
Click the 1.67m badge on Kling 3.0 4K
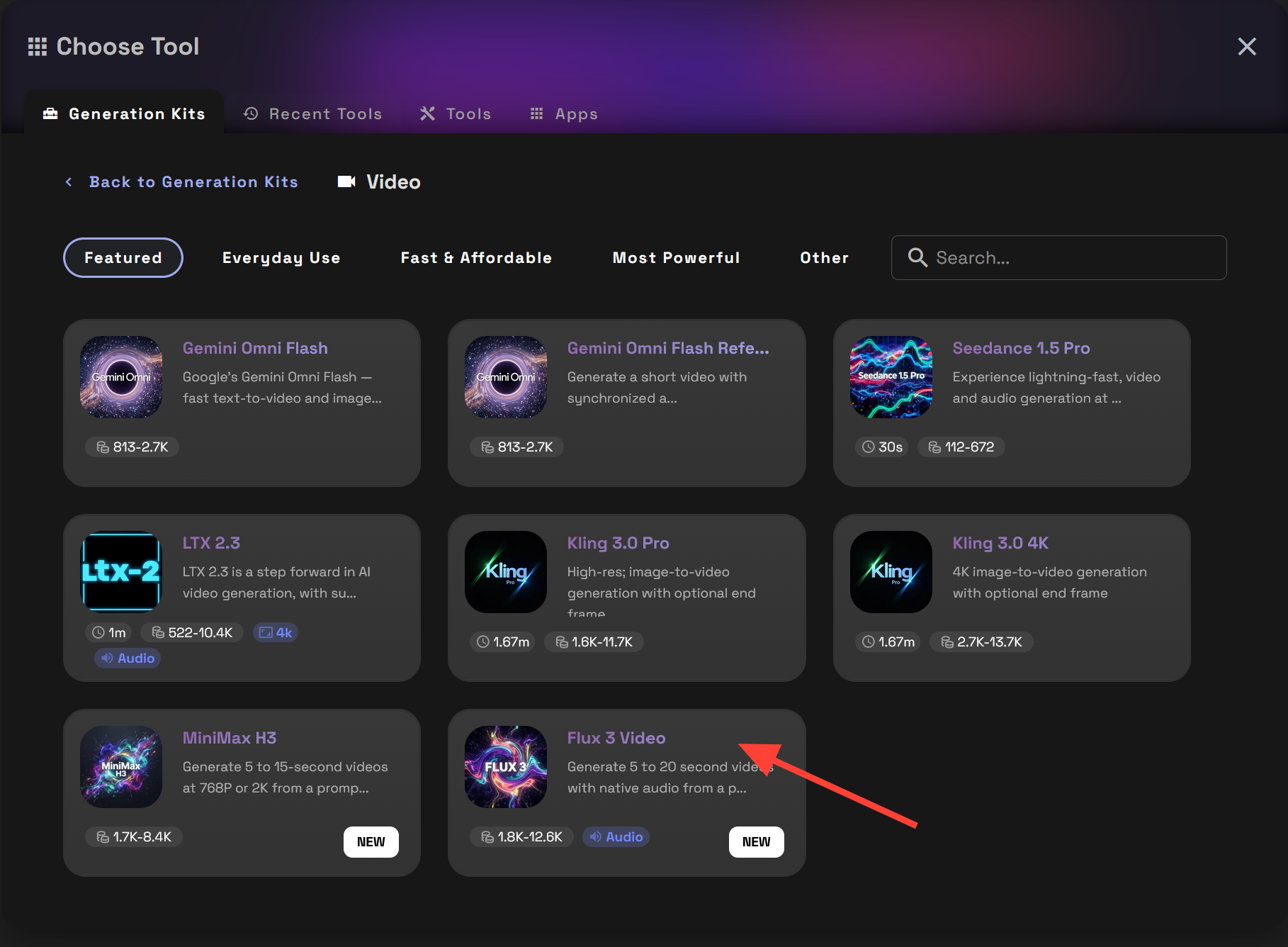[x=888, y=642]
